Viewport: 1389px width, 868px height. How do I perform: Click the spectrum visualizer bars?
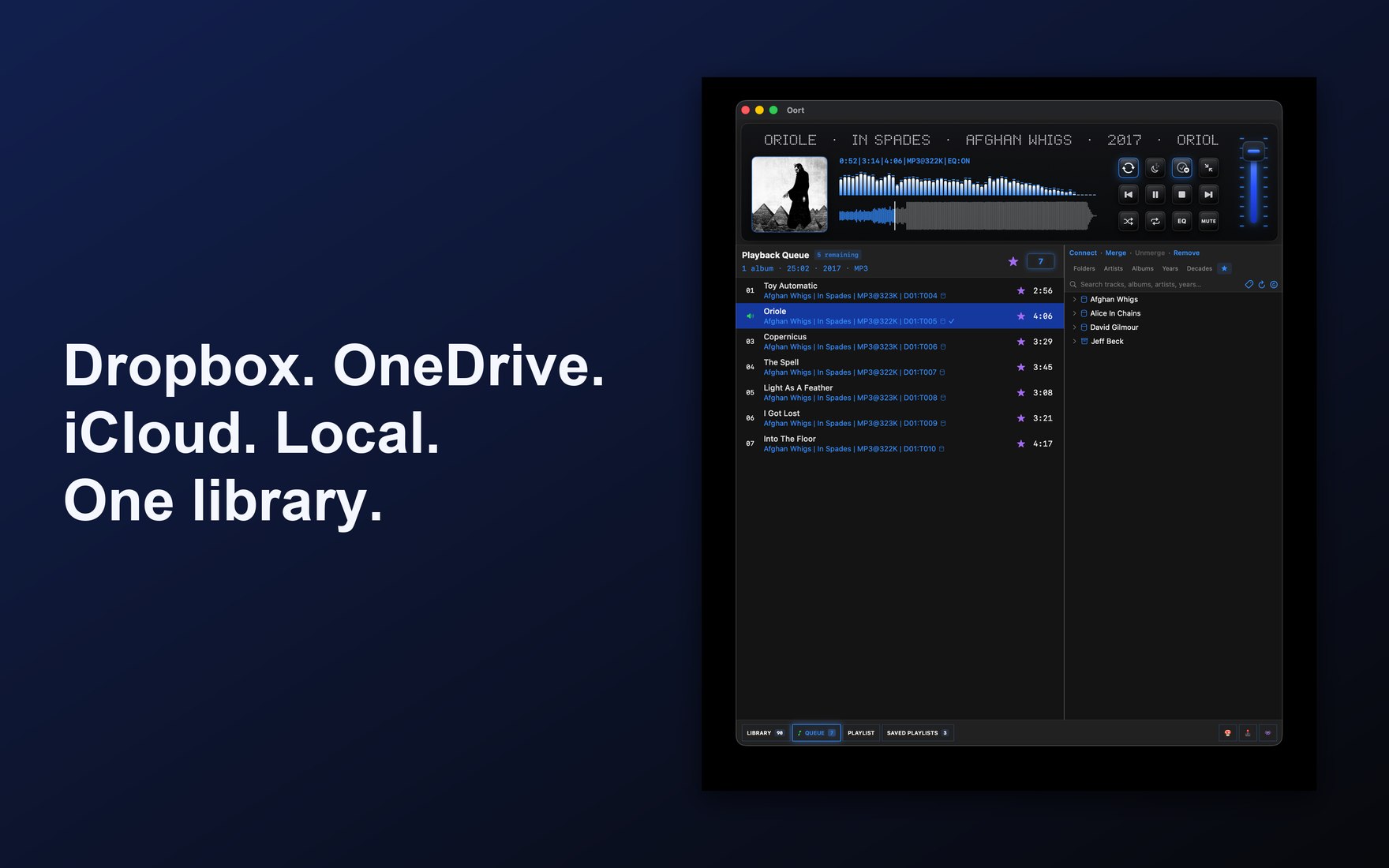(x=967, y=184)
